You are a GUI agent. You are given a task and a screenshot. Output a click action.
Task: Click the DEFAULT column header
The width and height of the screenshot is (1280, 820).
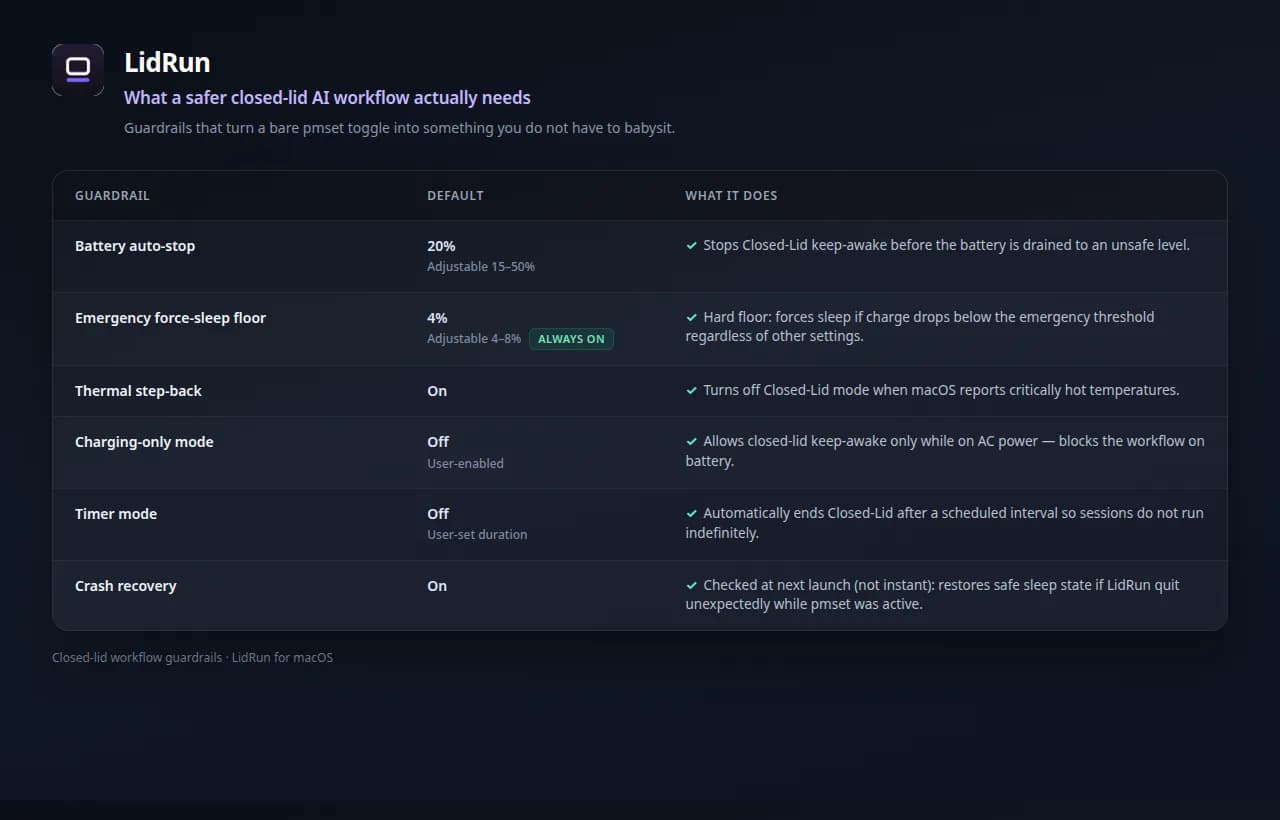(455, 196)
